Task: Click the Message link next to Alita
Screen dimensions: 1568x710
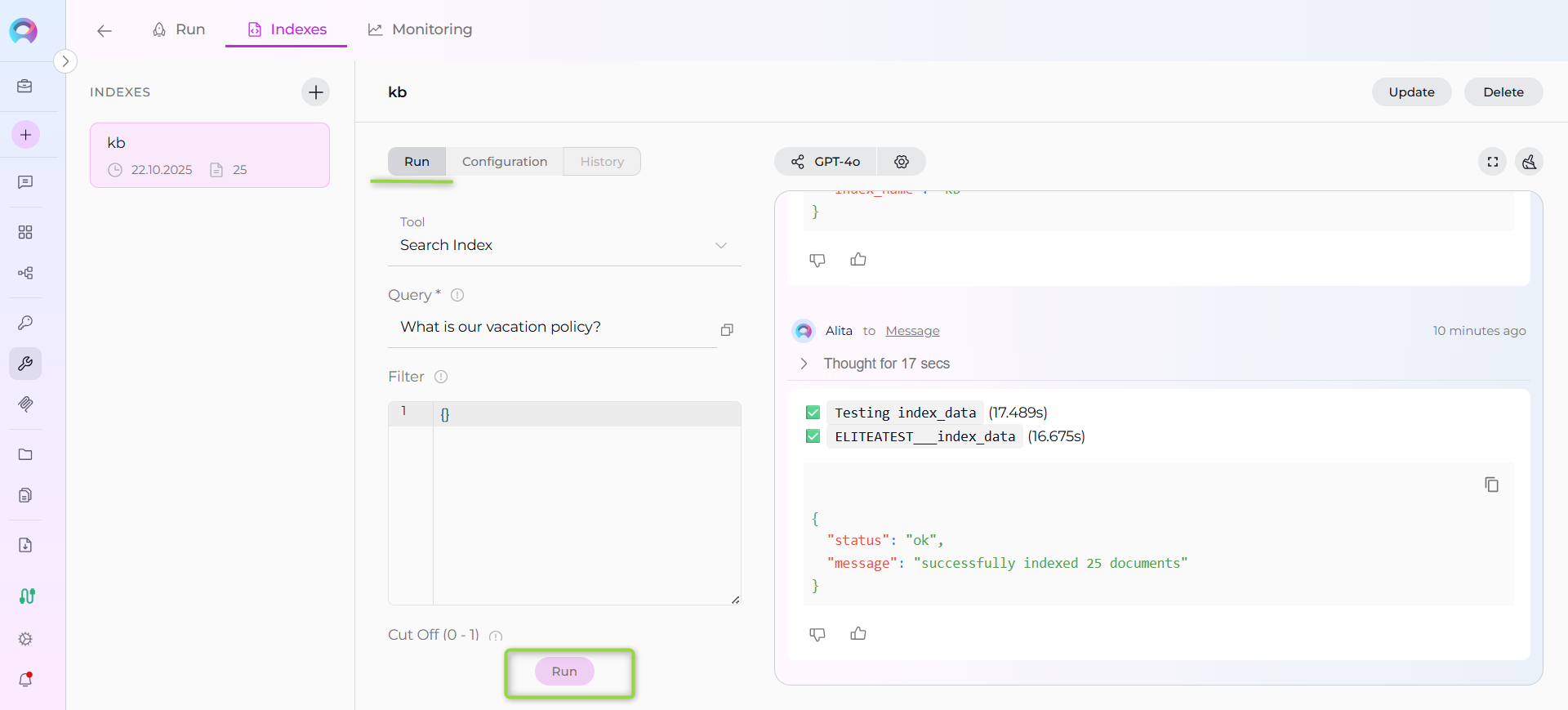Action: click(x=912, y=331)
